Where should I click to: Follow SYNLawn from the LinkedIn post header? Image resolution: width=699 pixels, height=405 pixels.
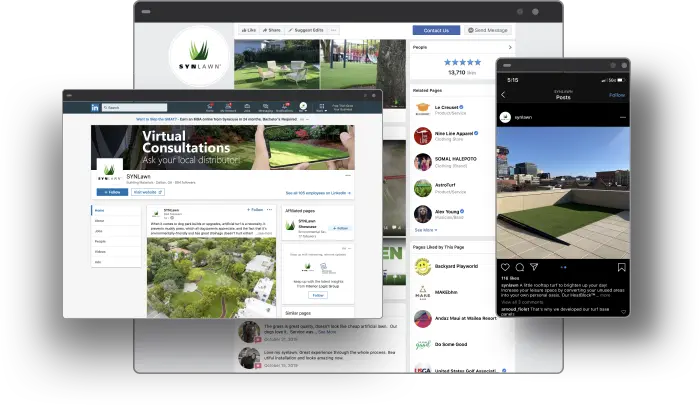(255, 210)
